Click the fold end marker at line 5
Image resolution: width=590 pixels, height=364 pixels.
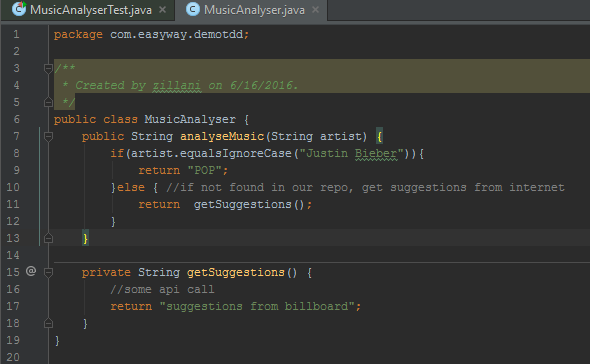coord(48,102)
